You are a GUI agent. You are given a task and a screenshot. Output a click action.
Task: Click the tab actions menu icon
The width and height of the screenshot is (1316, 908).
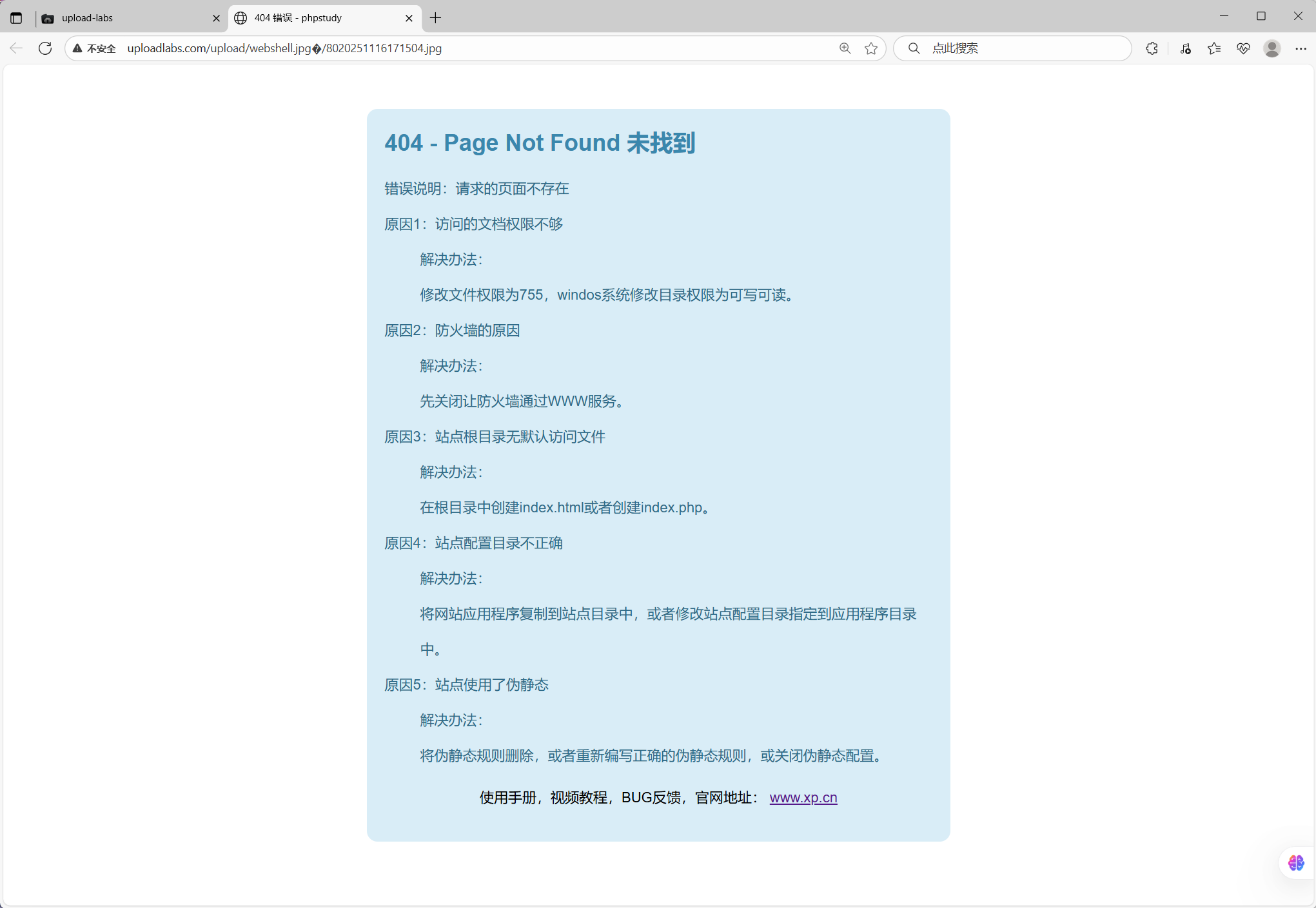point(16,18)
